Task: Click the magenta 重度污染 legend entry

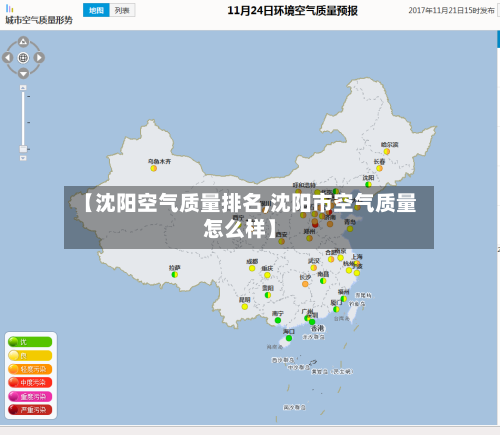Action: coord(30,396)
